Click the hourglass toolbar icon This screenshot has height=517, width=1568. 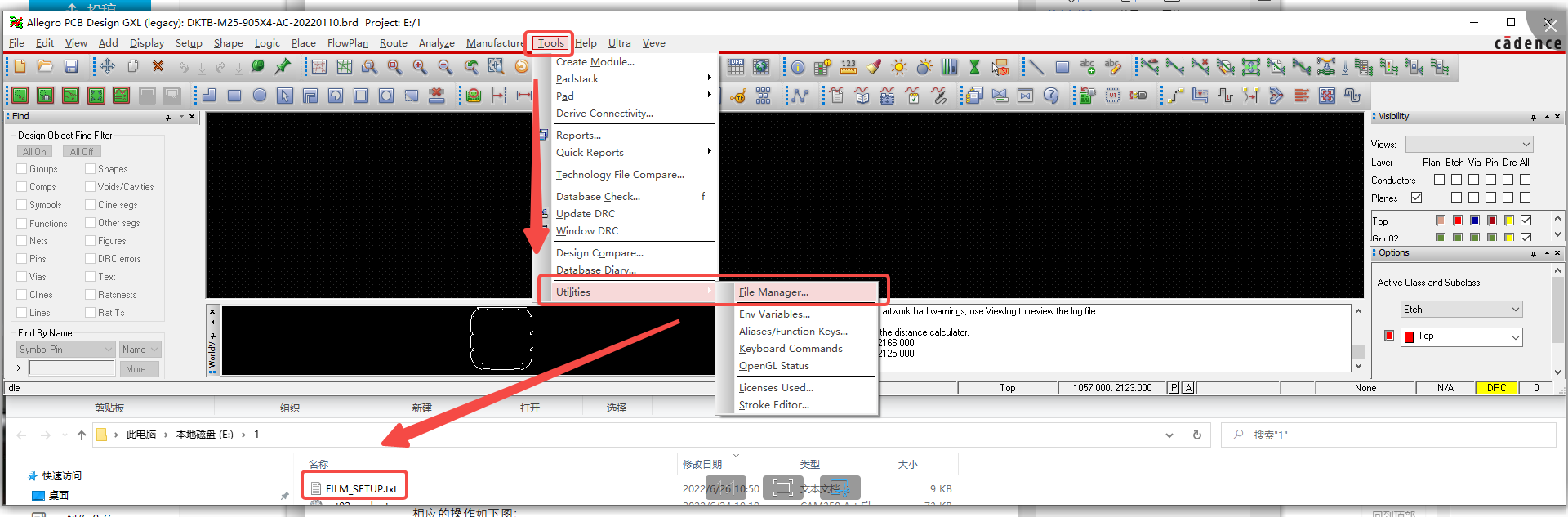click(974, 67)
